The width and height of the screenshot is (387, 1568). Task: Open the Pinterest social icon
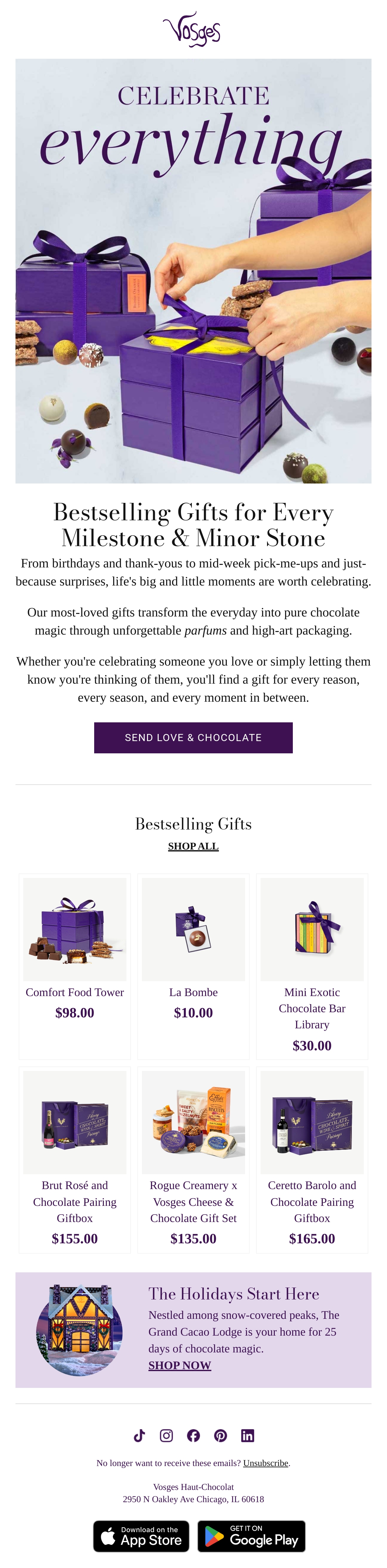tap(221, 1435)
